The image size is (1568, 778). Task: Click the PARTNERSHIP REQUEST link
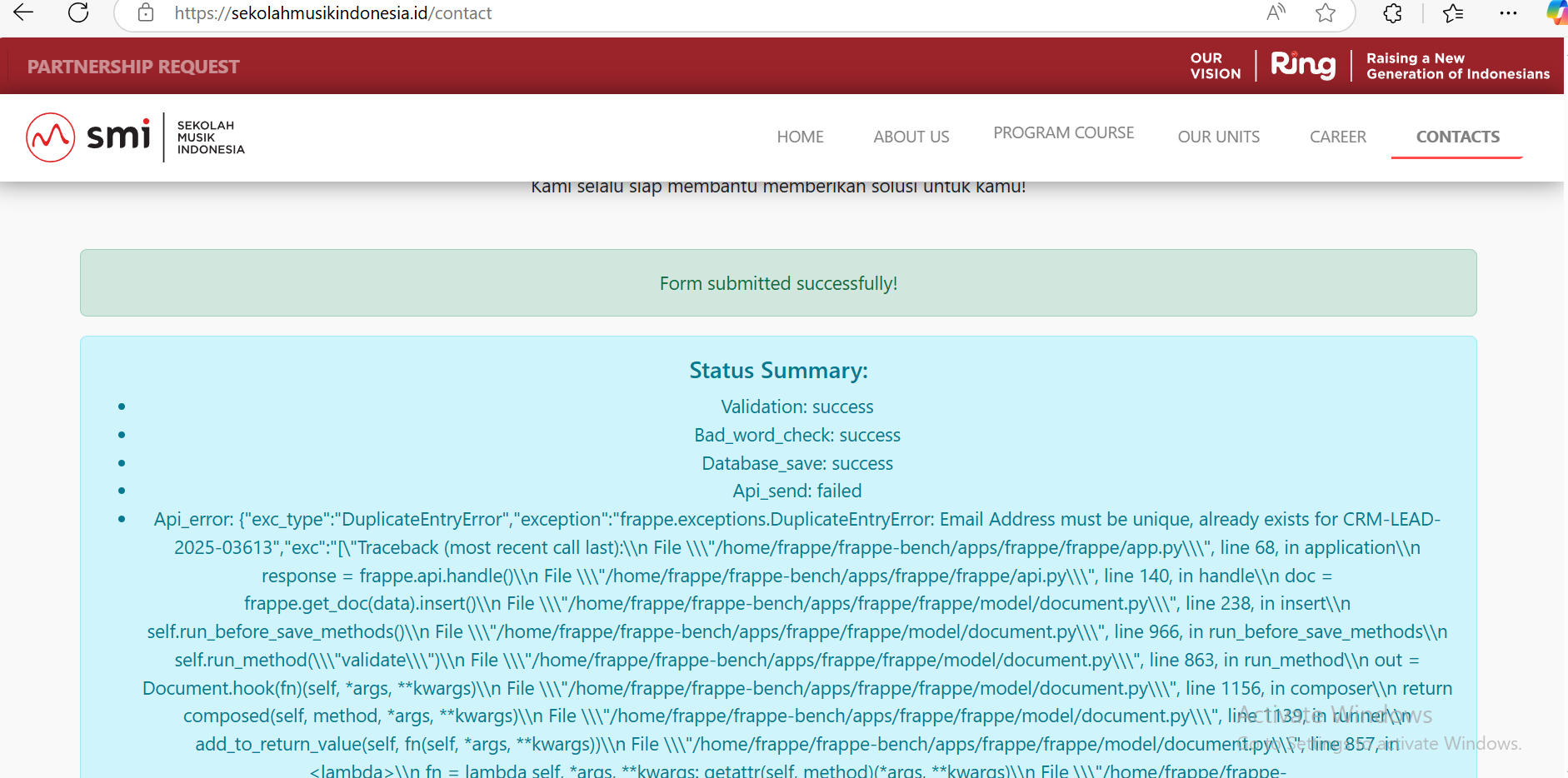[x=133, y=67]
